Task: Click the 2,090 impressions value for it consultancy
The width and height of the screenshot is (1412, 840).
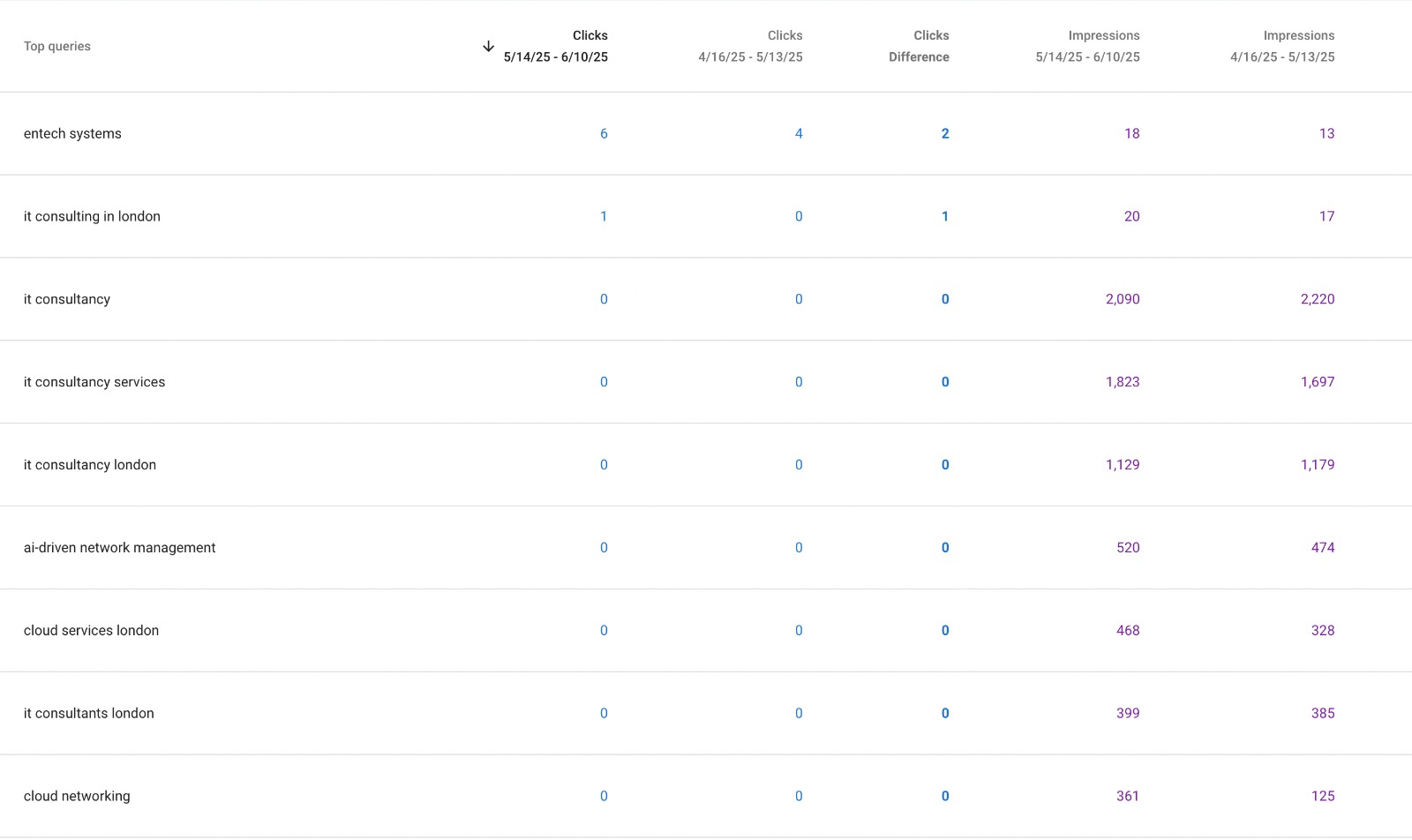Action: point(1123,299)
